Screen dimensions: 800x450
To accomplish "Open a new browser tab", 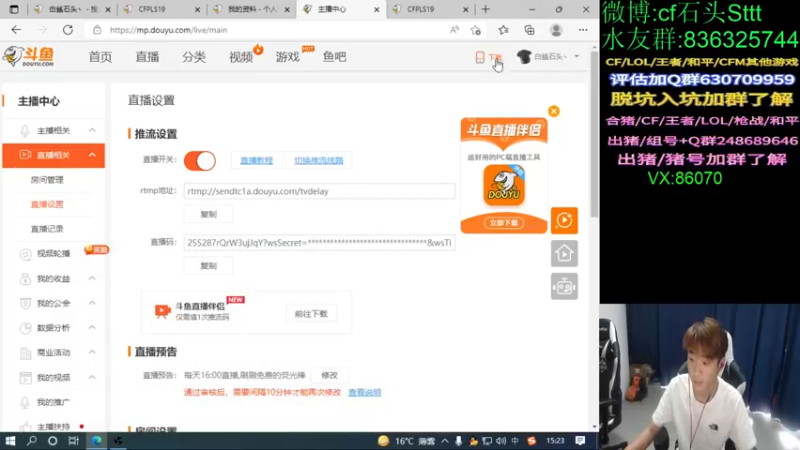I will click(x=486, y=9).
